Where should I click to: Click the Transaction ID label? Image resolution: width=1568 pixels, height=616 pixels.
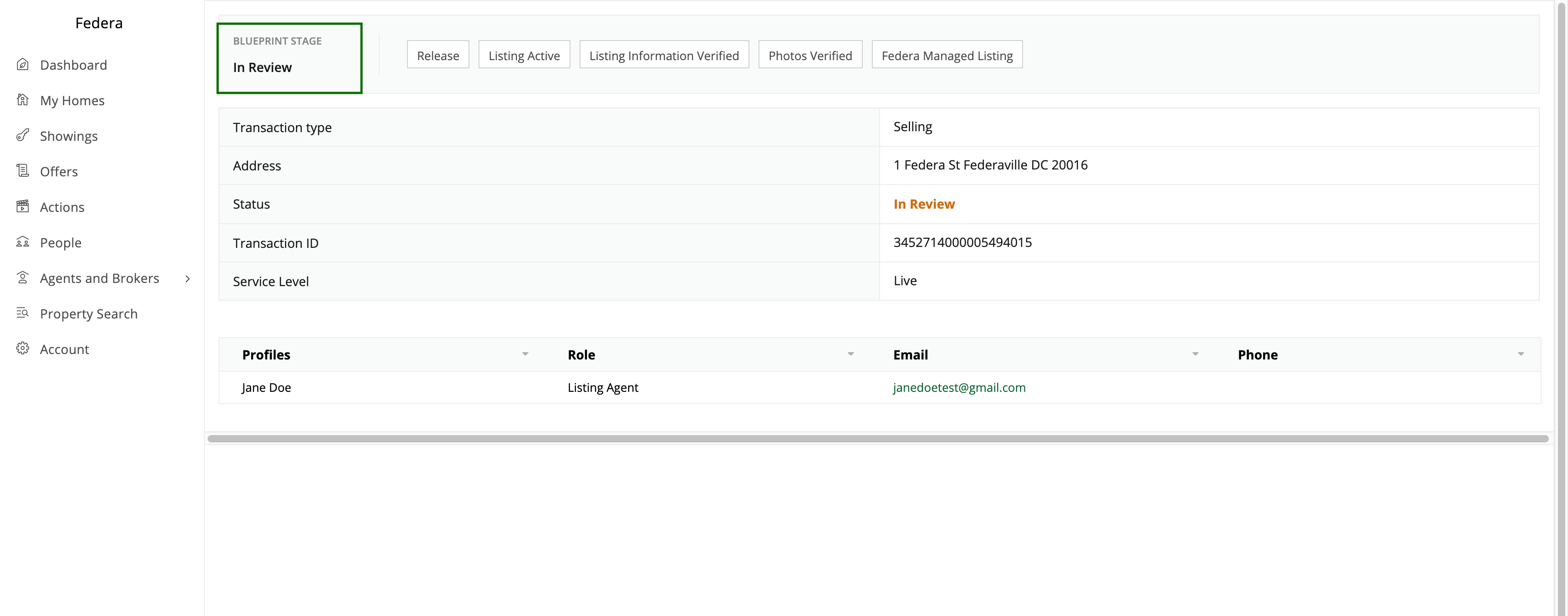(276, 243)
